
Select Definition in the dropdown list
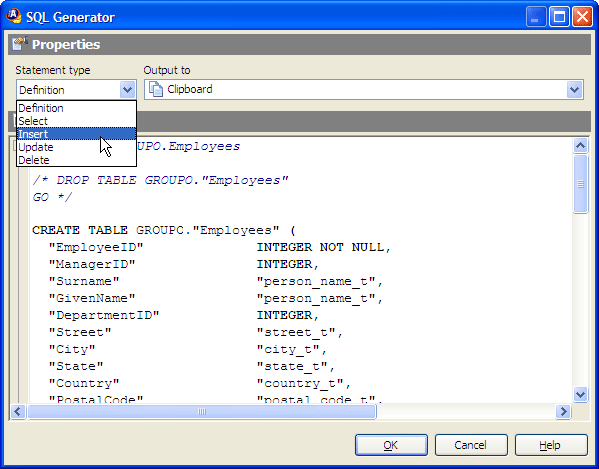pyautogui.click(x=76, y=108)
